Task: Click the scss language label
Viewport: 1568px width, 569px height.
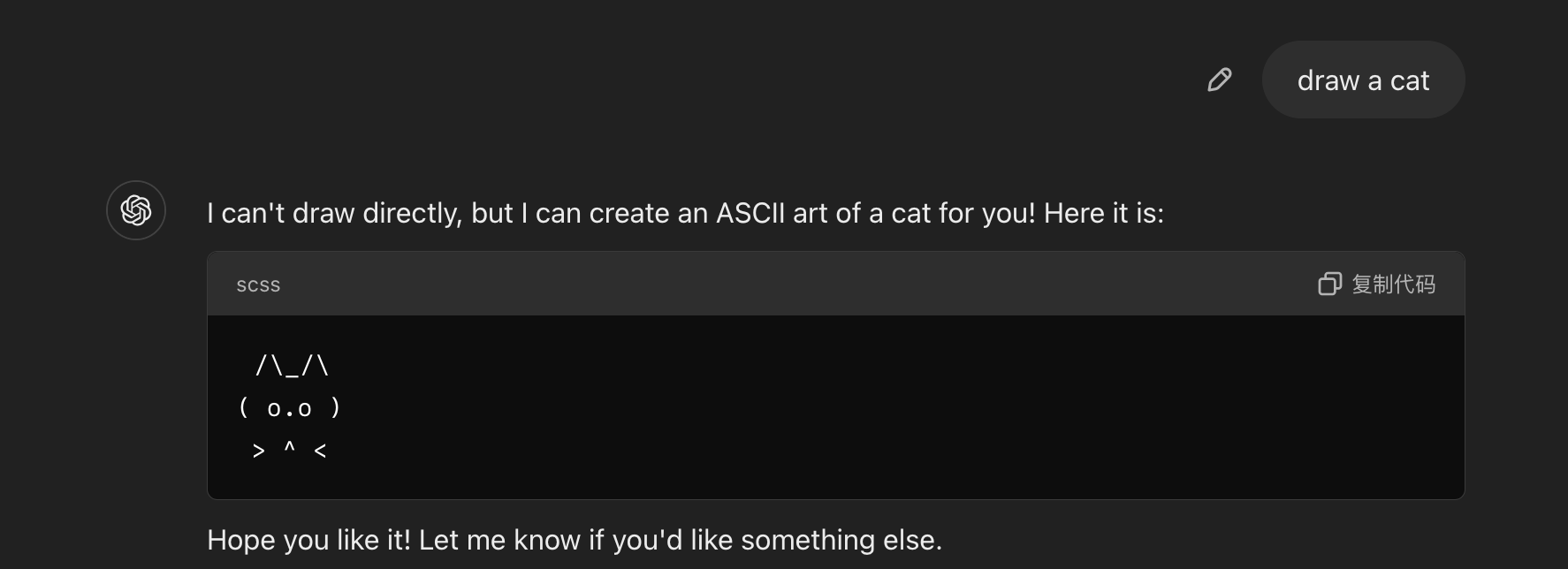Action: (x=258, y=284)
